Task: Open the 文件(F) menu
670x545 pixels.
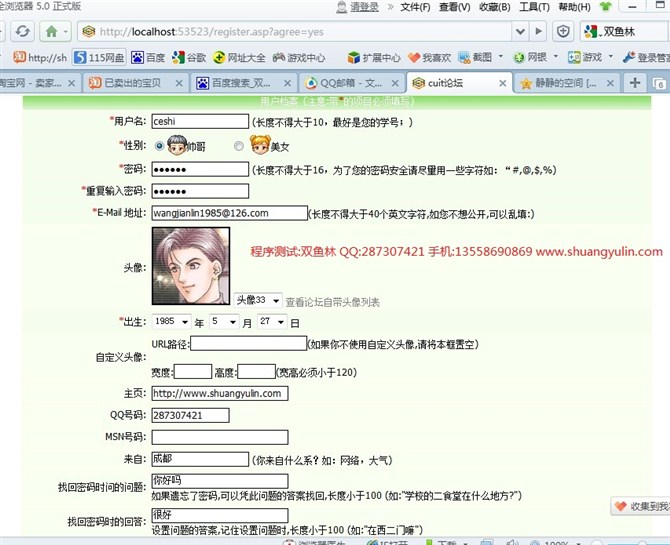Action: tap(415, 7)
